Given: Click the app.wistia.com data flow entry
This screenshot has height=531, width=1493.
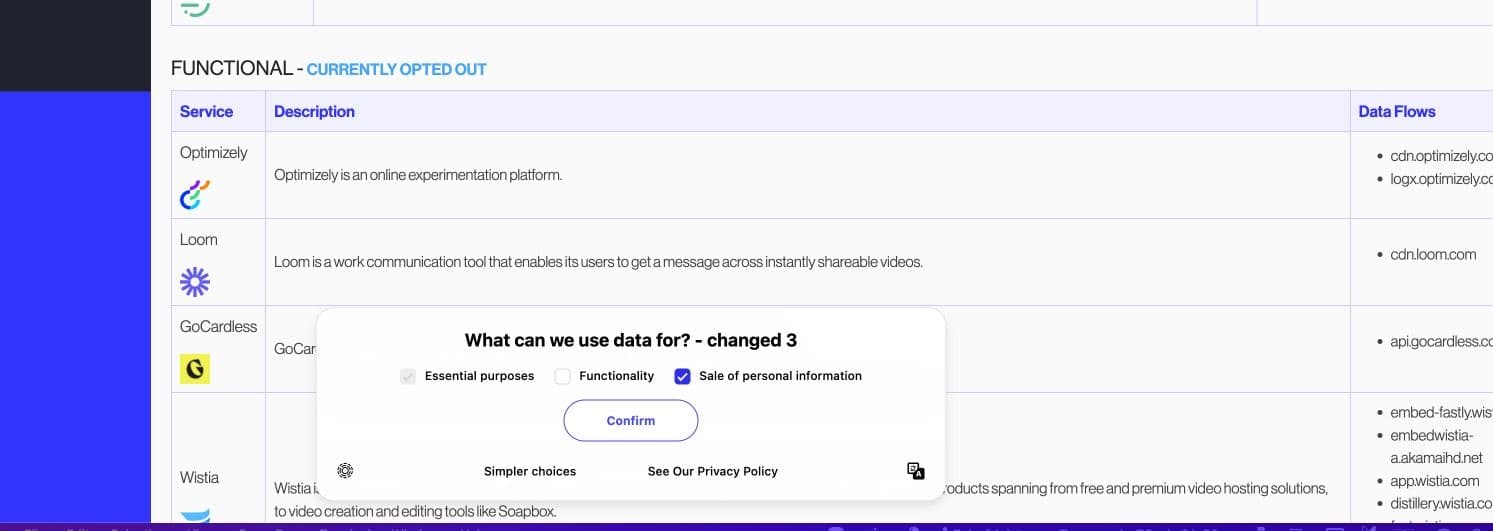Looking at the screenshot, I should 1434,481.
